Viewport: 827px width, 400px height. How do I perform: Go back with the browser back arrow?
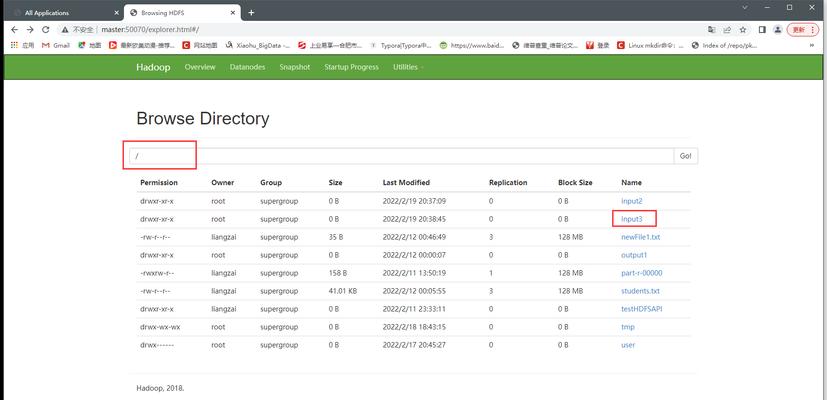click(x=14, y=30)
